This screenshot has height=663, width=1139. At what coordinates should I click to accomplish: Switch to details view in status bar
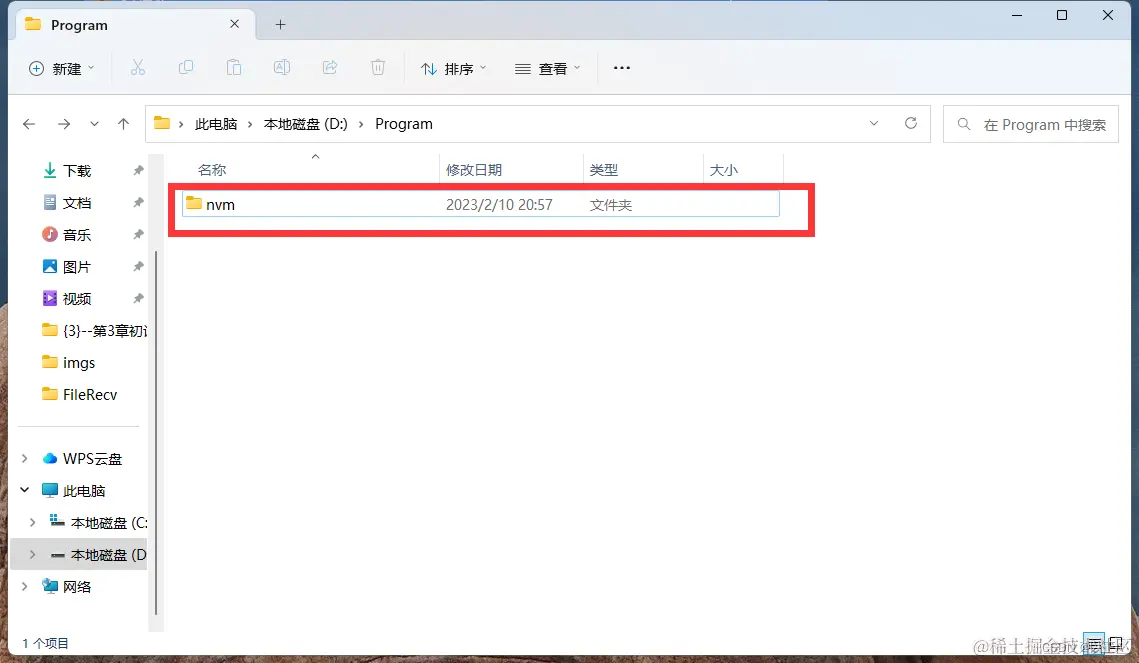(1093, 643)
